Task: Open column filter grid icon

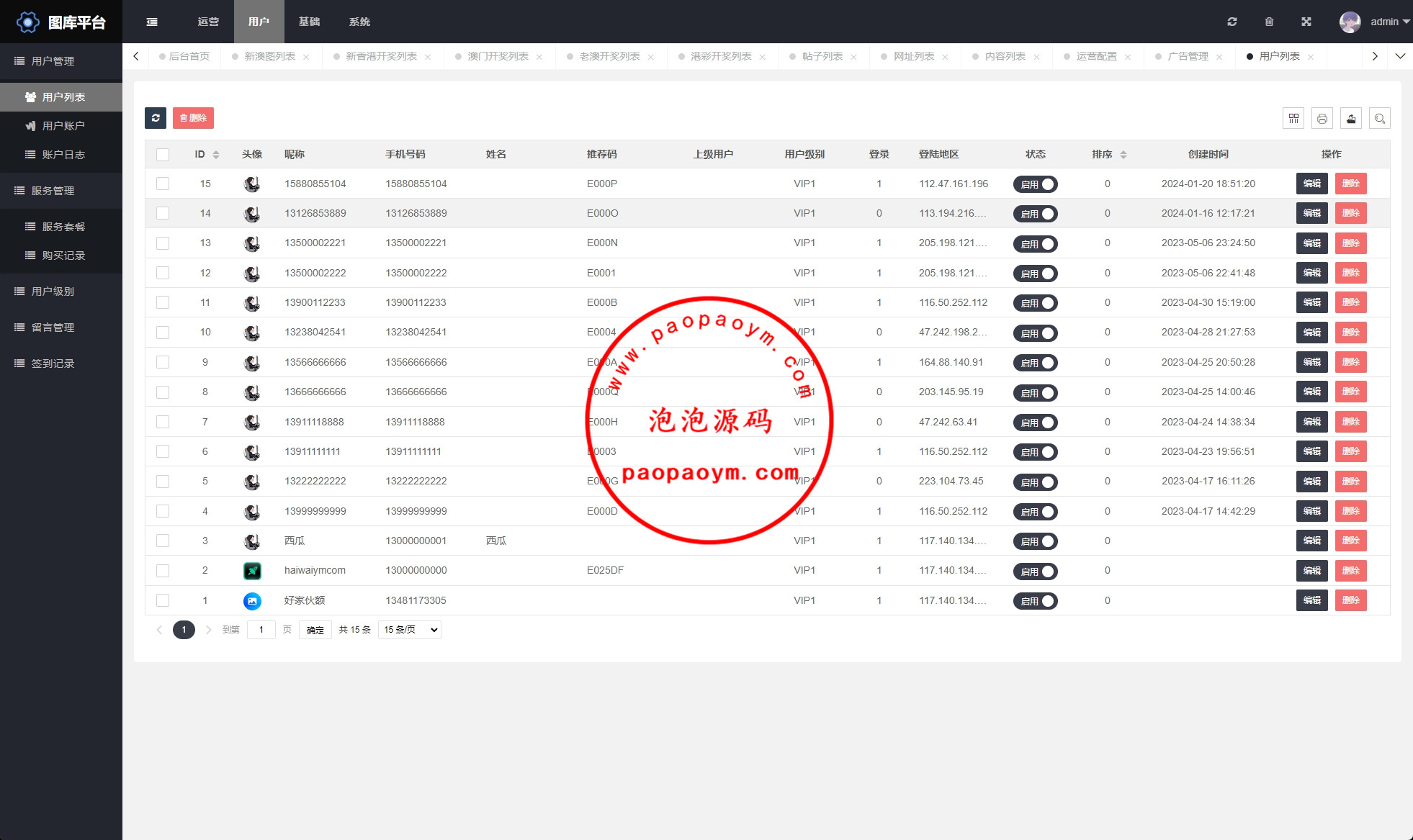Action: (x=1293, y=118)
